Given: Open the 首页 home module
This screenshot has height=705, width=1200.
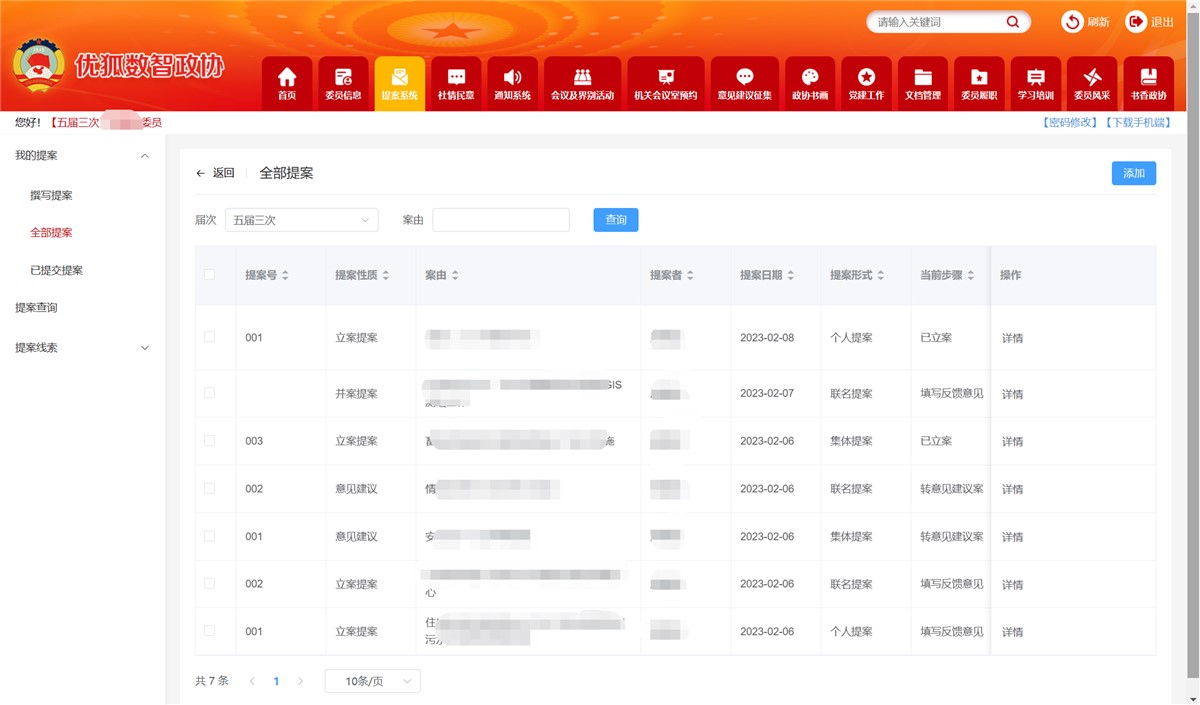Looking at the screenshot, I should 287,82.
